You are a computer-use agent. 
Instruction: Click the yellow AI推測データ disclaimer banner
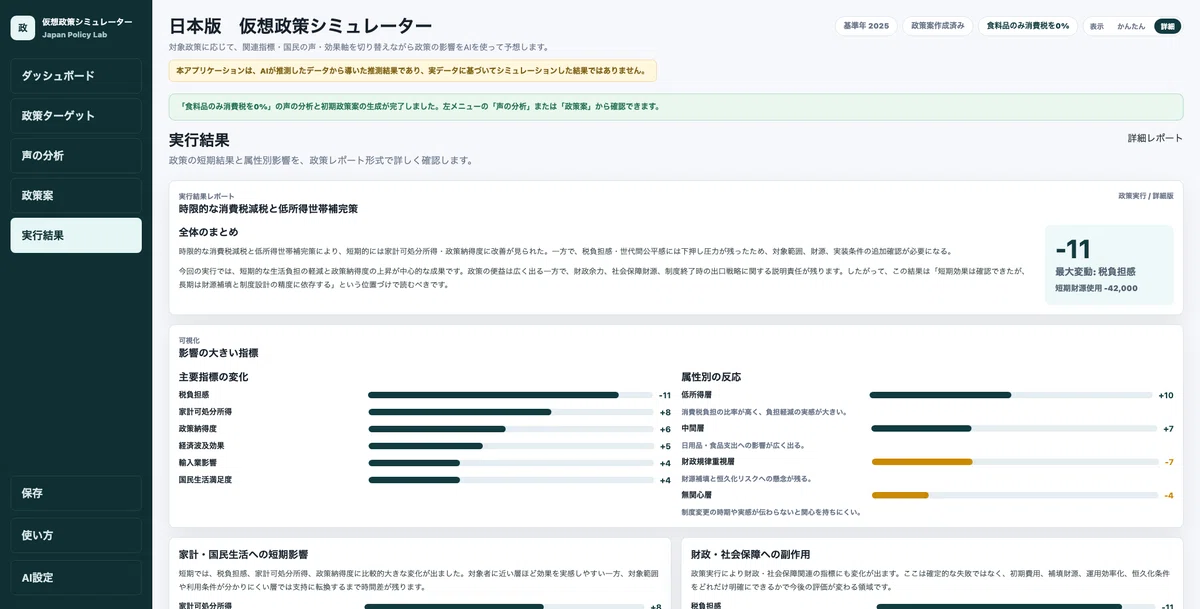pyautogui.click(x=413, y=71)
